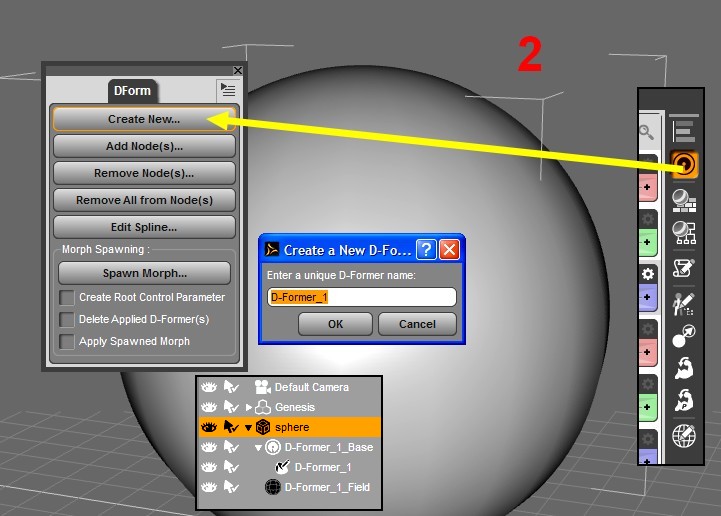Click the white gear icon in side strip
The height and width of the screenshot is (516, 721).
pos(648,274)
